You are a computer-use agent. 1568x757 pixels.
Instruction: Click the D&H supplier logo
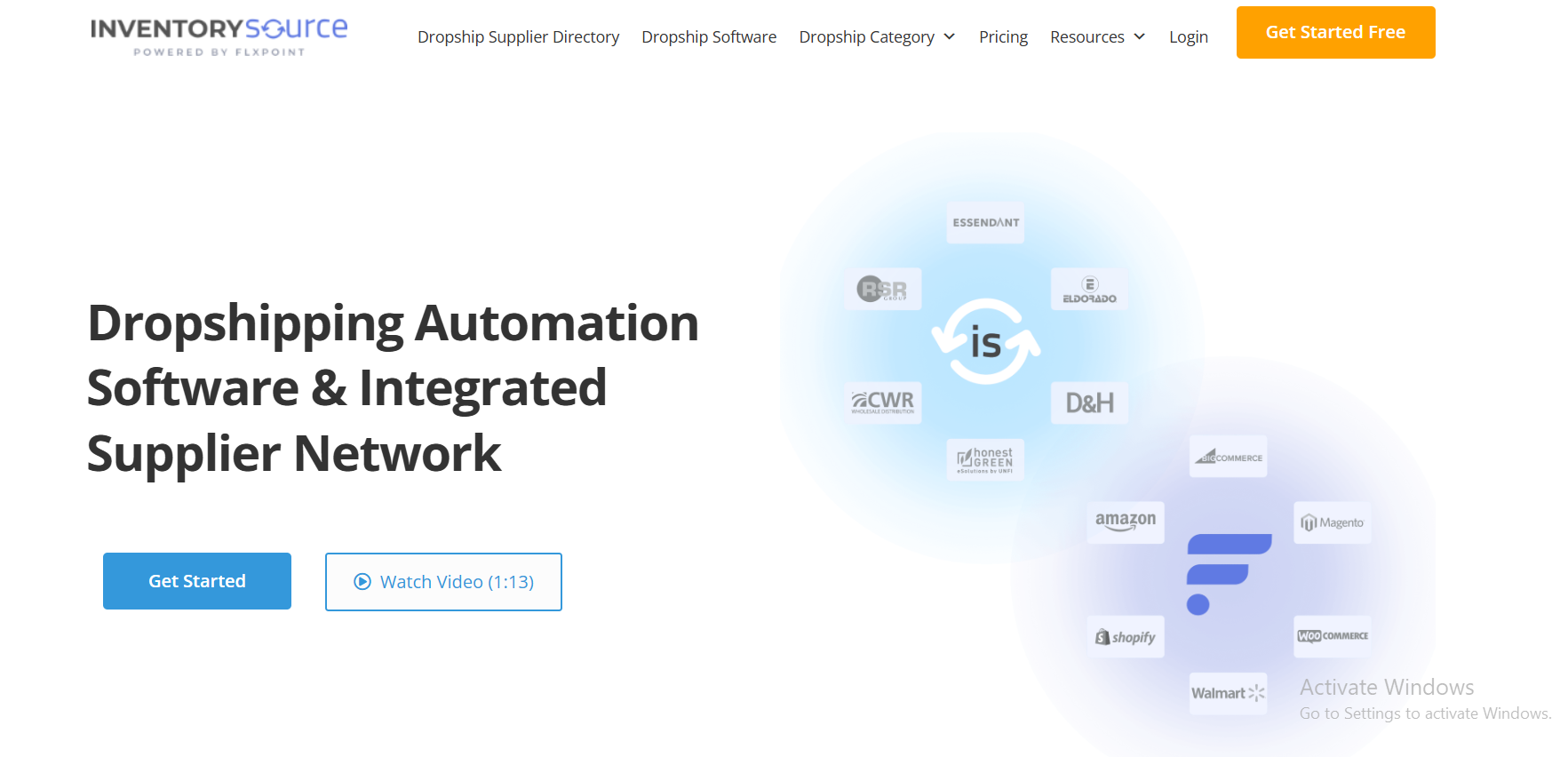(1089, 402)
